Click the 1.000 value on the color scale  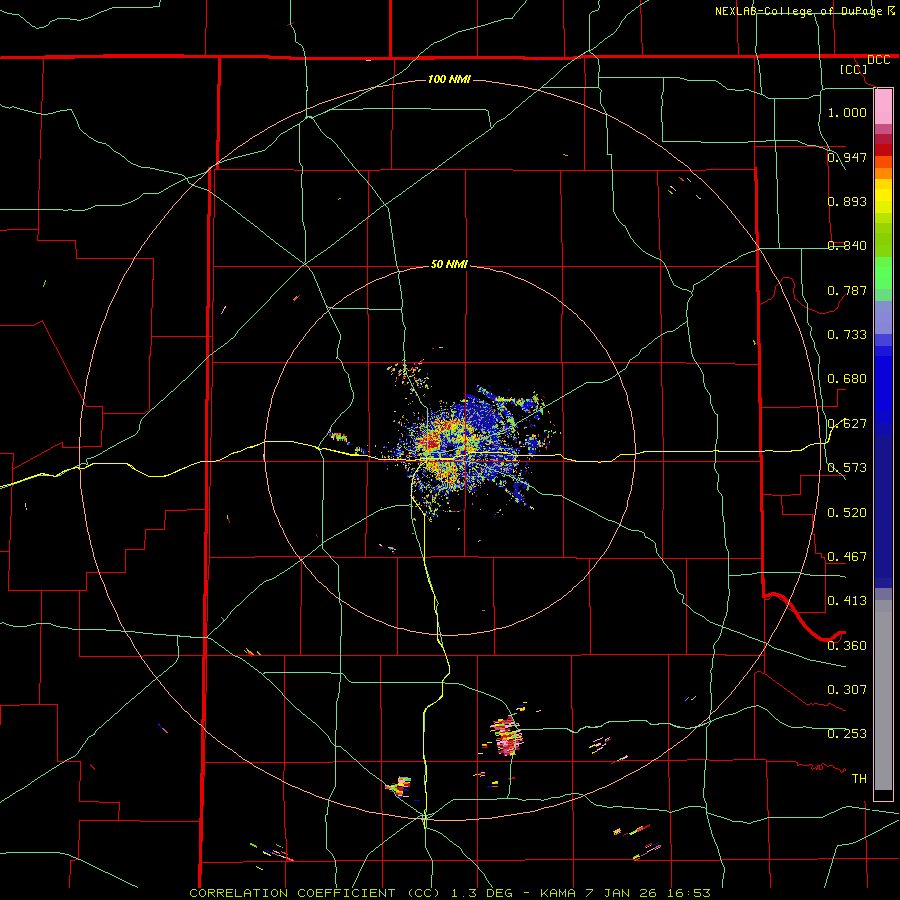tap(847, 112)
